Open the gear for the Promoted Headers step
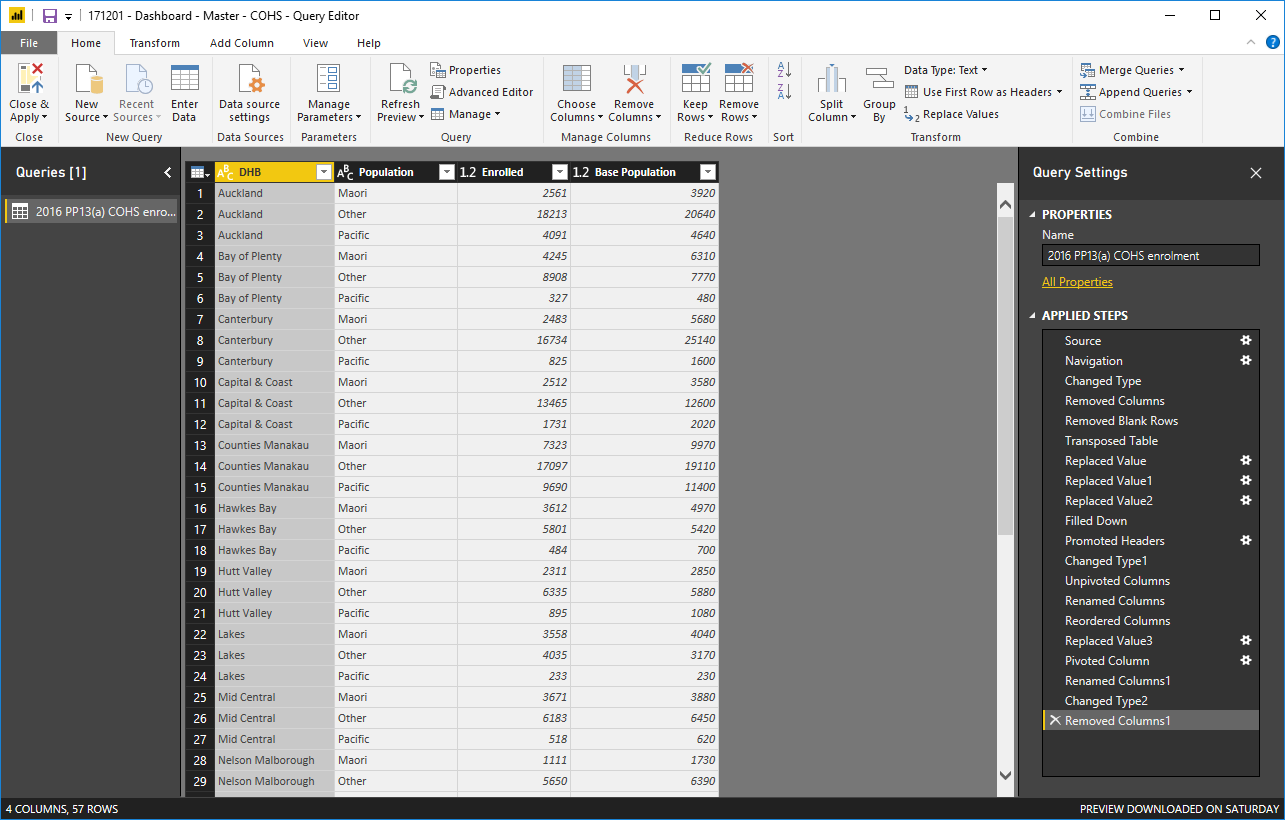This screenshot has height=820, width=1285. pyautogui.click(x=1246, y=540)
